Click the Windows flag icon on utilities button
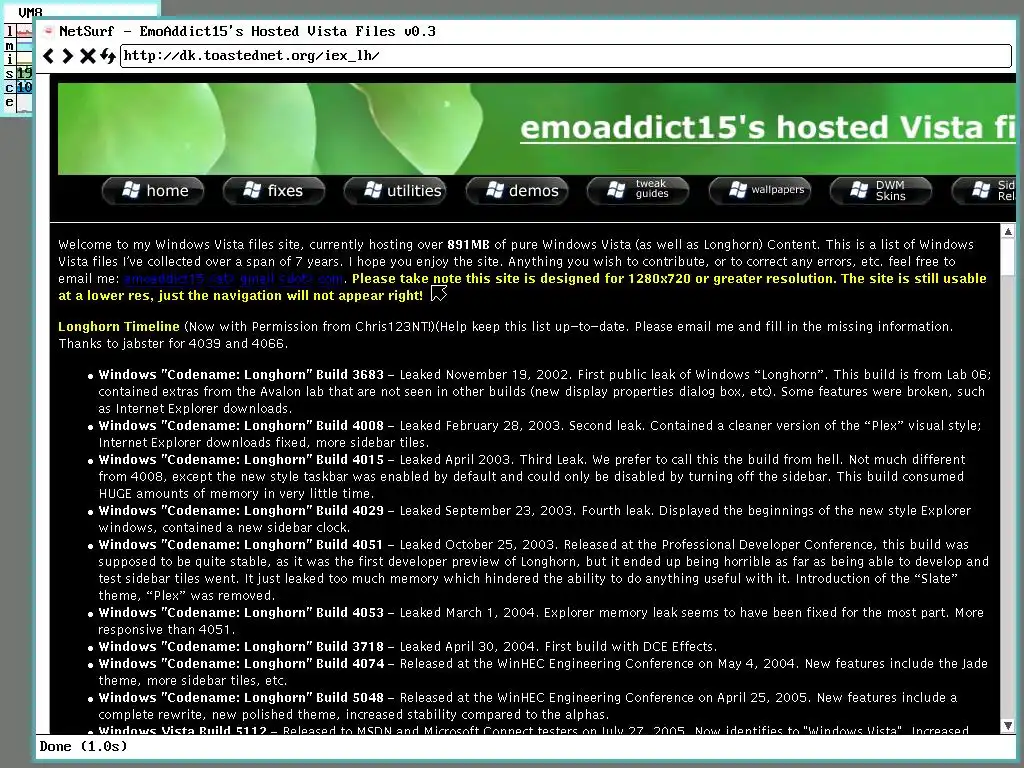The width and height of the screenshot is (1024, 768). [373, 190]
